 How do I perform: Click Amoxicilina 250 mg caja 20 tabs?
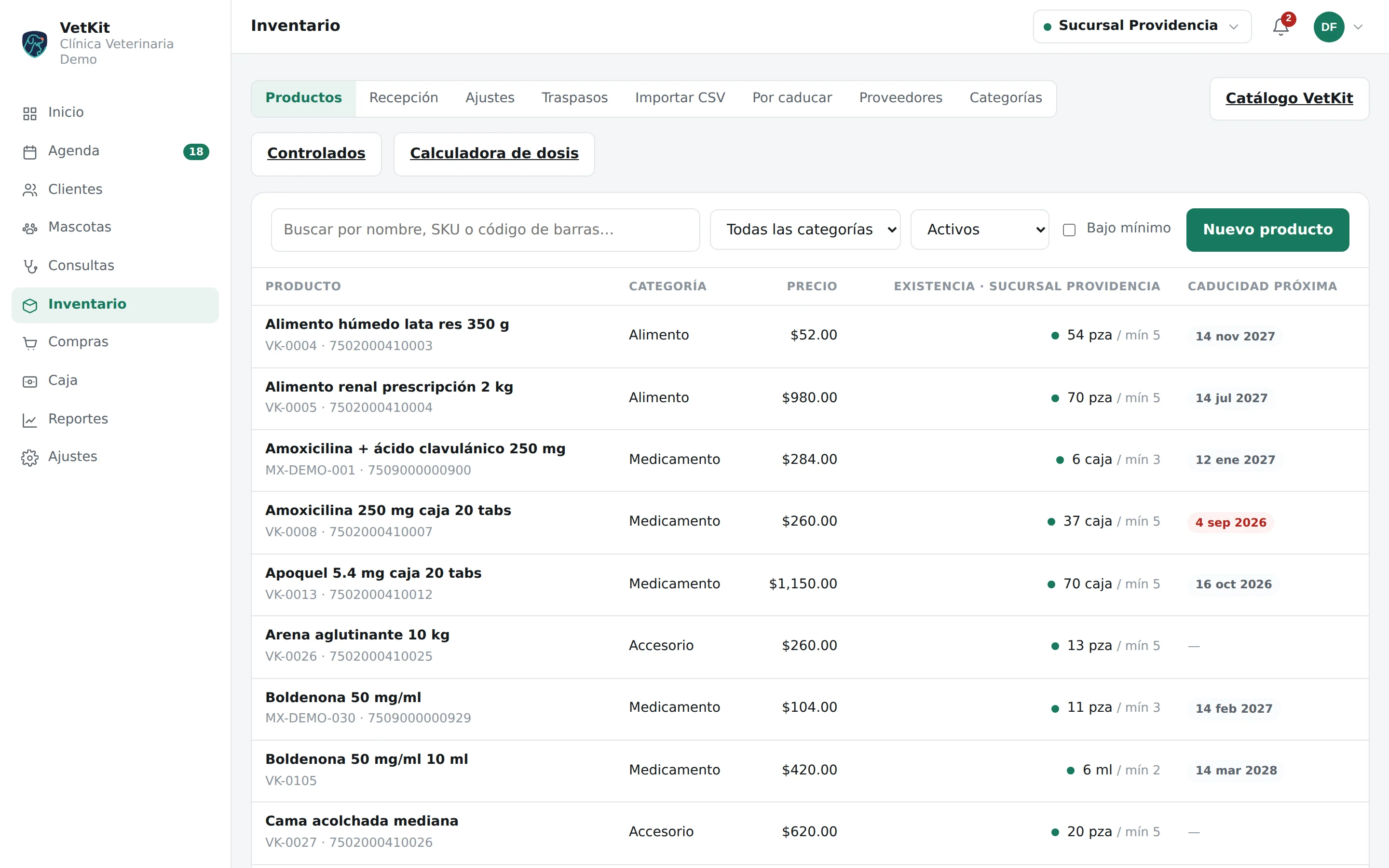pyautogui.click(x=388, y=510)
